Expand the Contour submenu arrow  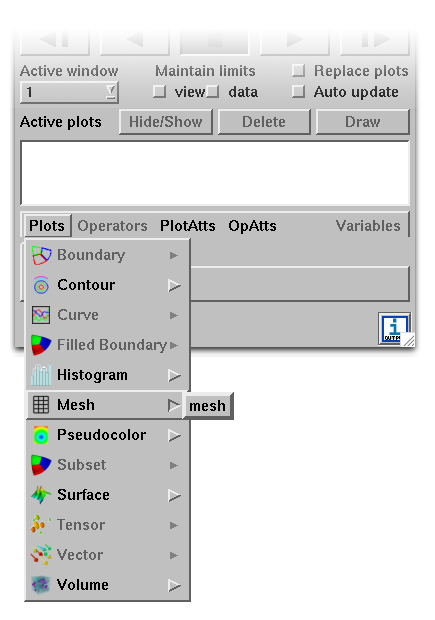tap(174, 285)
